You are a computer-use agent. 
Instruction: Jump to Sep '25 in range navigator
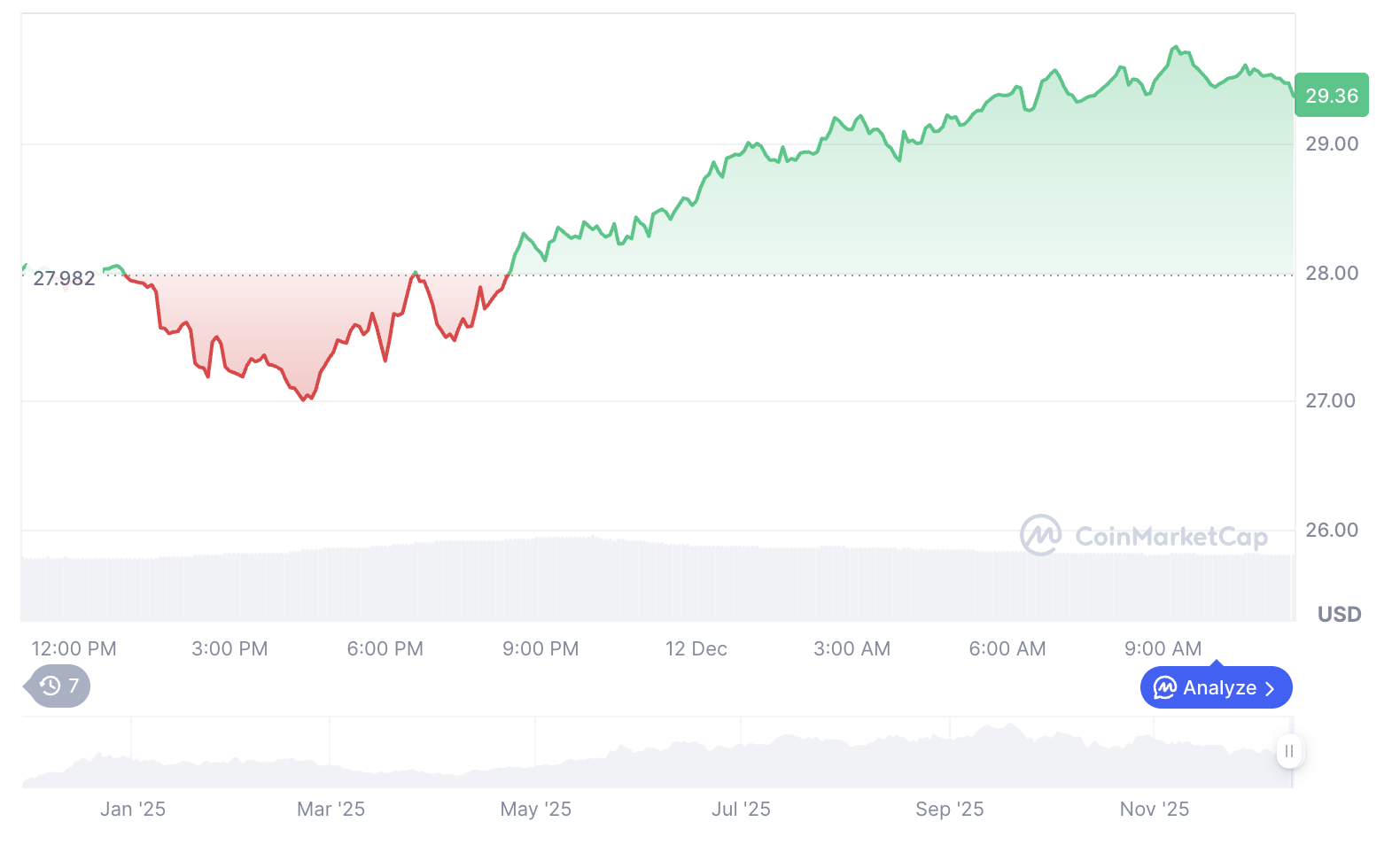click(949, 809)
